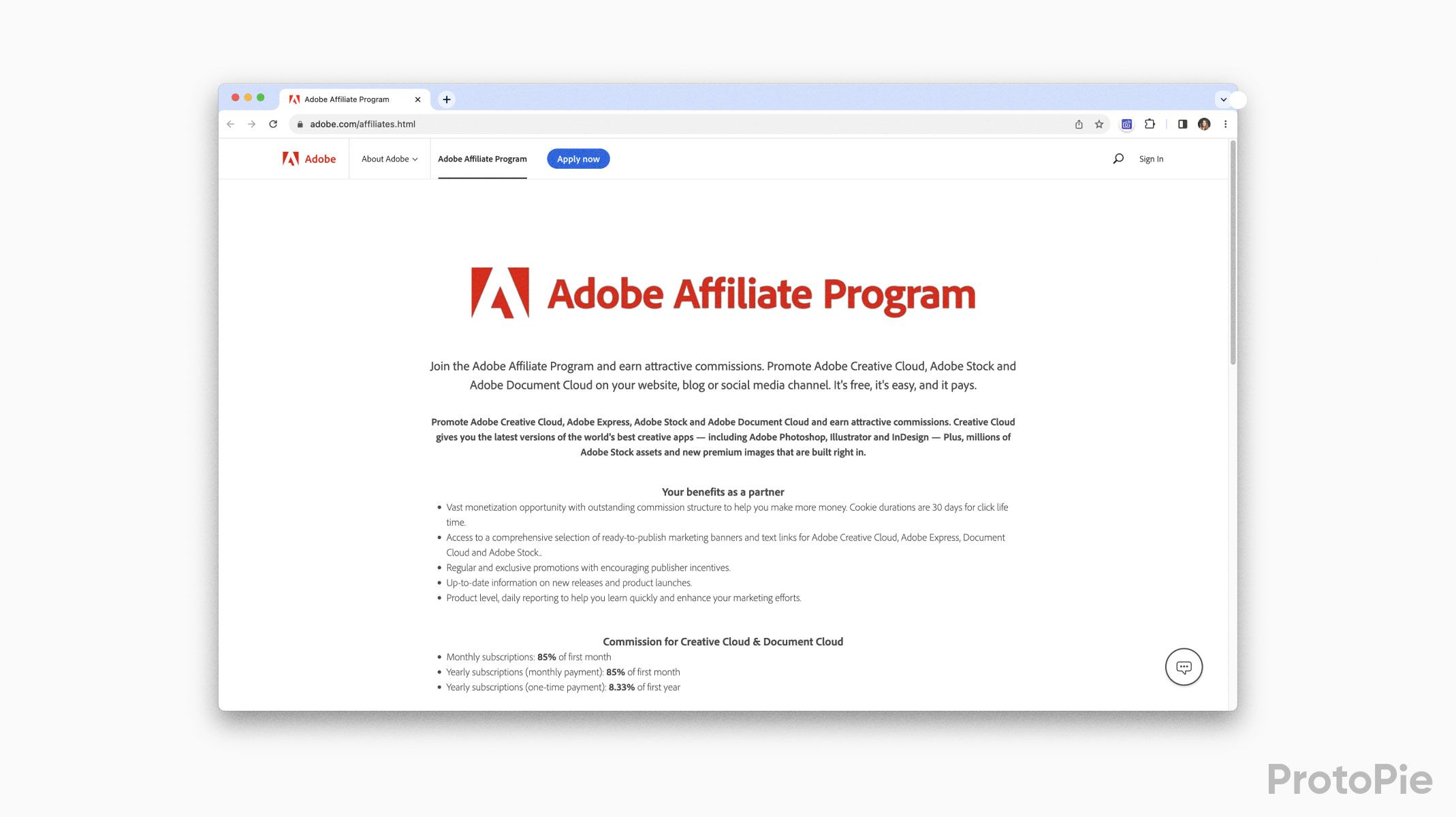This screenshot has height=817, width=1456.
Task: Click the Adobe logo in the navigation bar
Action: pos(308,159)
